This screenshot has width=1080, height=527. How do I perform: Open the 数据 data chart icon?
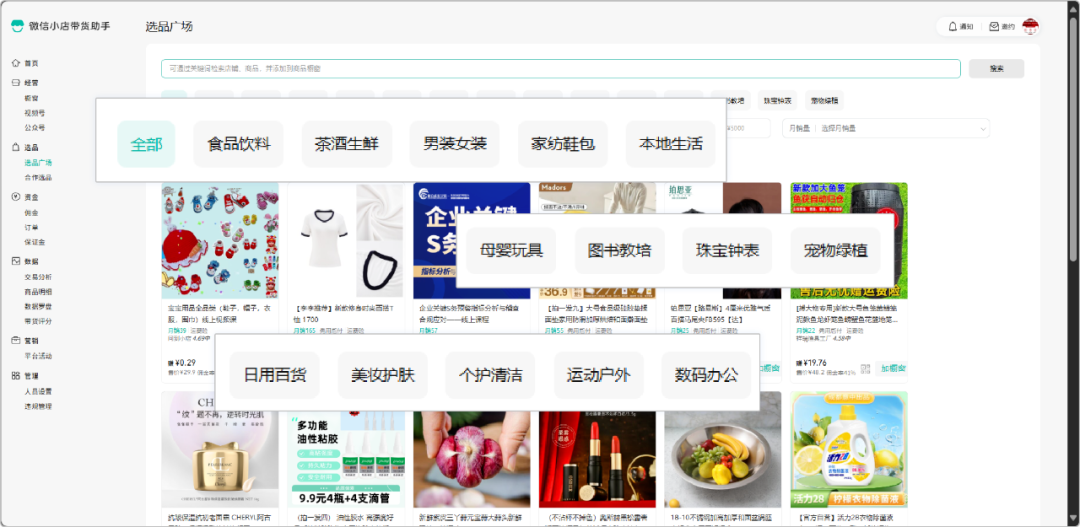click(x=15, y=261)
